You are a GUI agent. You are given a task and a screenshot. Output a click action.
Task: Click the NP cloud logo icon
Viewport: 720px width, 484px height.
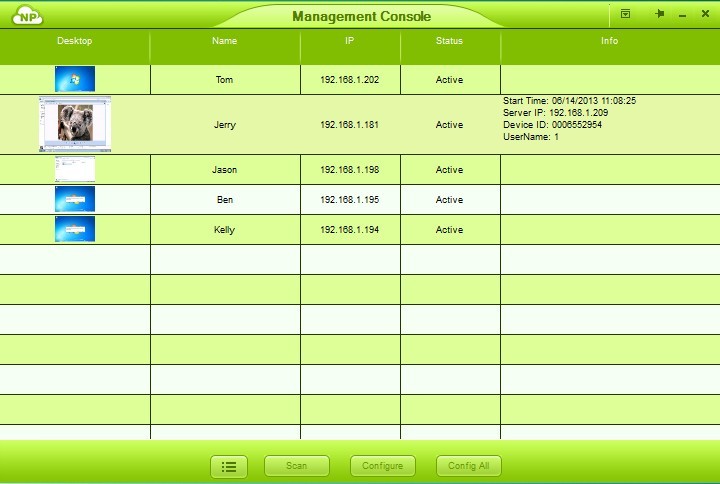(x=27, y=16)
